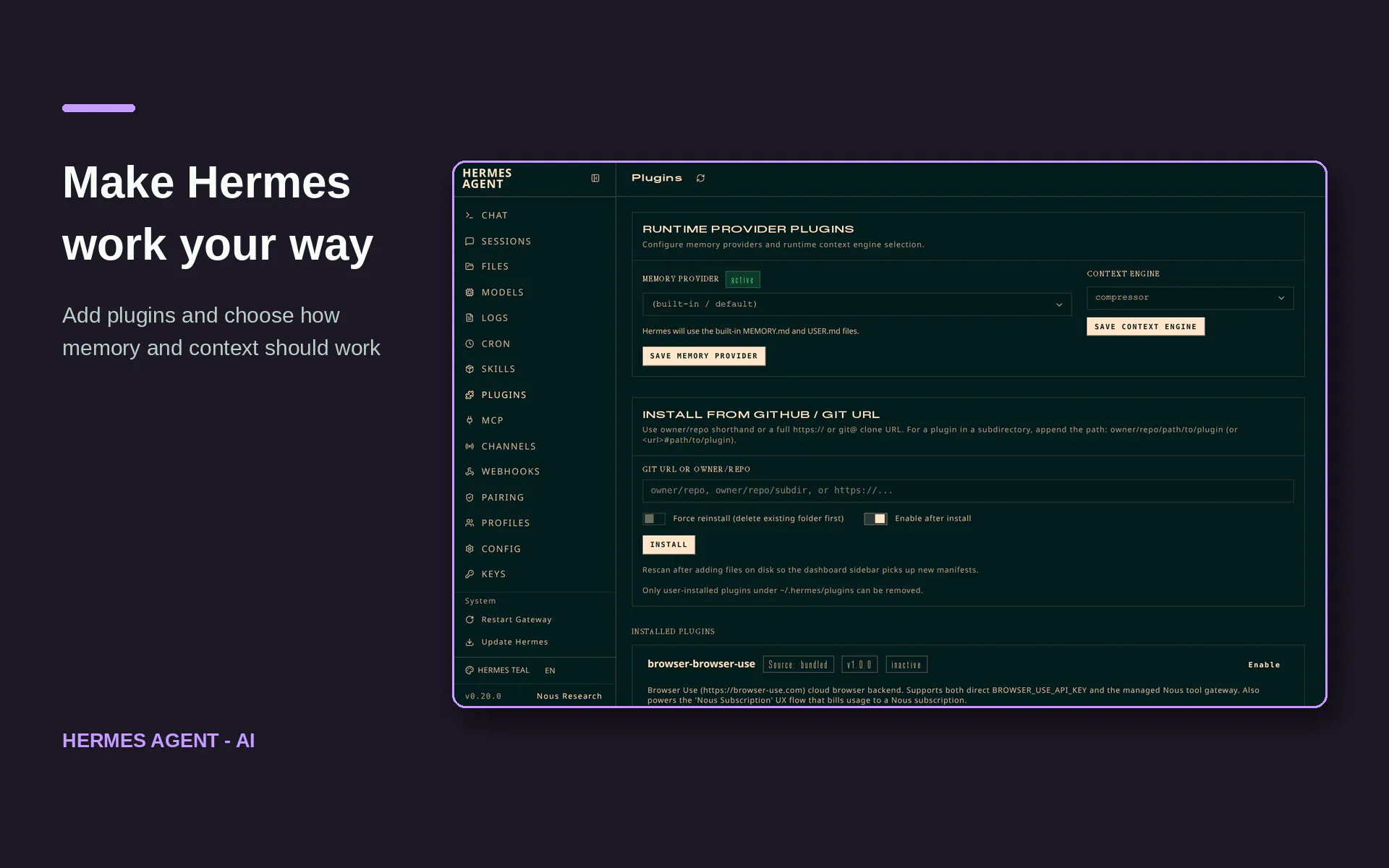
Task: Open the Cron menu item
Action: pos(496,344)
